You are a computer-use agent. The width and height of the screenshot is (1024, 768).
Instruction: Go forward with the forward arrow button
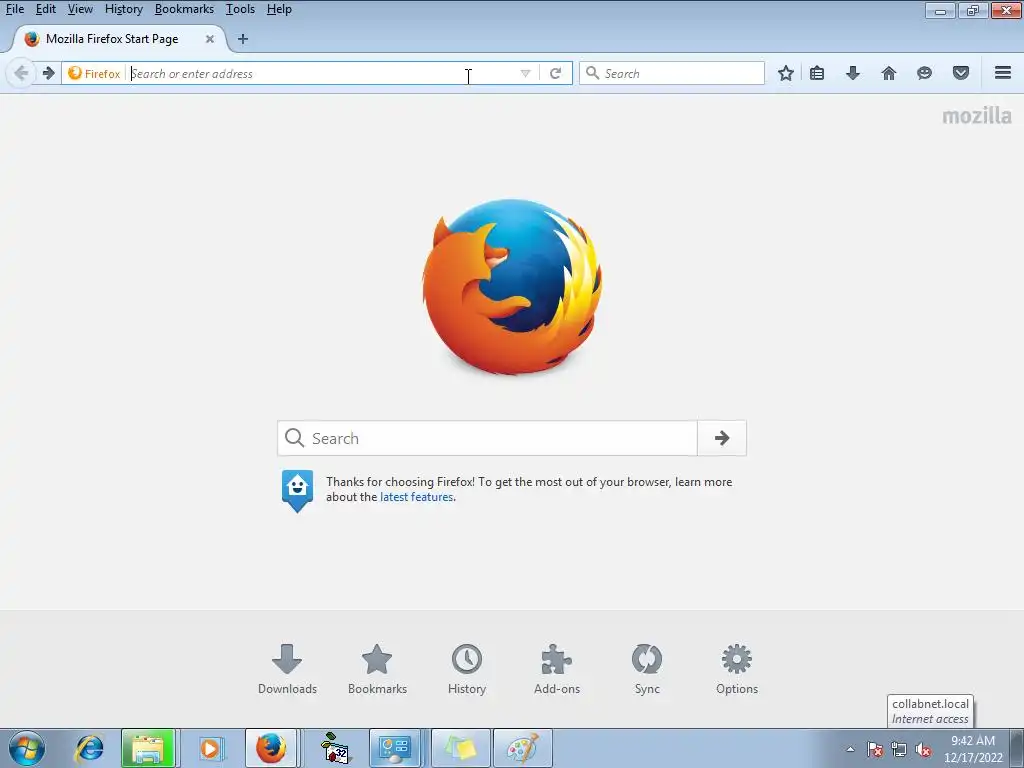tap(48, 73)
